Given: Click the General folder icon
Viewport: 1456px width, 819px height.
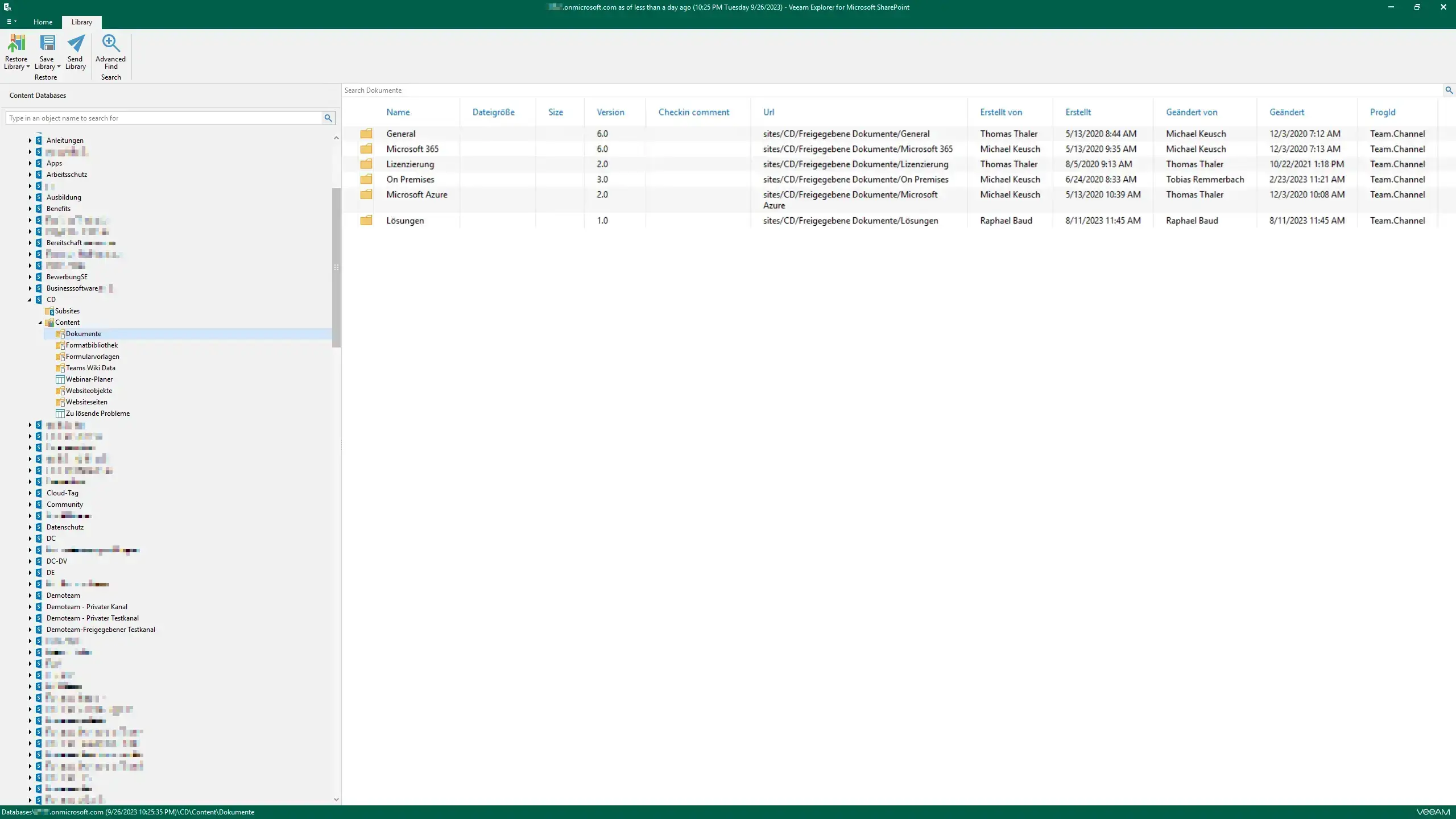Looking at the screenshot, I should click(x=366, y=134).
